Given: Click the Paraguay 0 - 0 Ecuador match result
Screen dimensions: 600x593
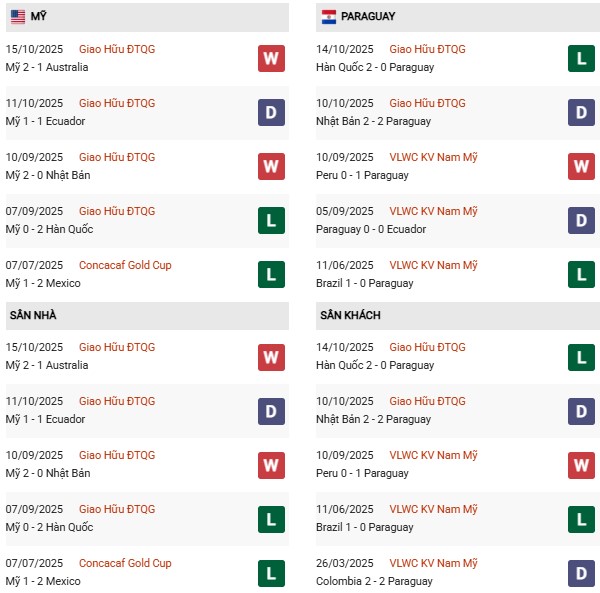Looking at the screenshot, I should click(x=373, y=229).
